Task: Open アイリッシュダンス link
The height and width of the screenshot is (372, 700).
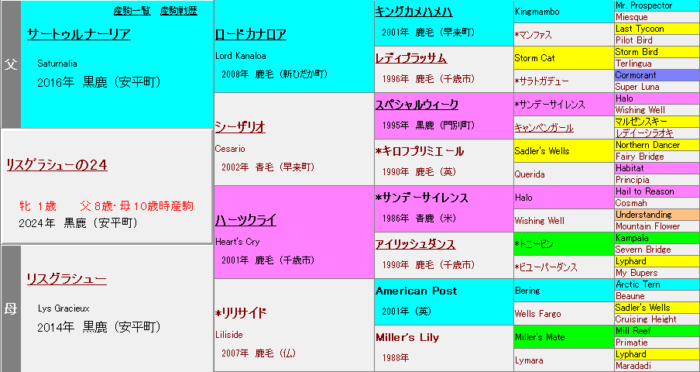Action: [415, 244]
